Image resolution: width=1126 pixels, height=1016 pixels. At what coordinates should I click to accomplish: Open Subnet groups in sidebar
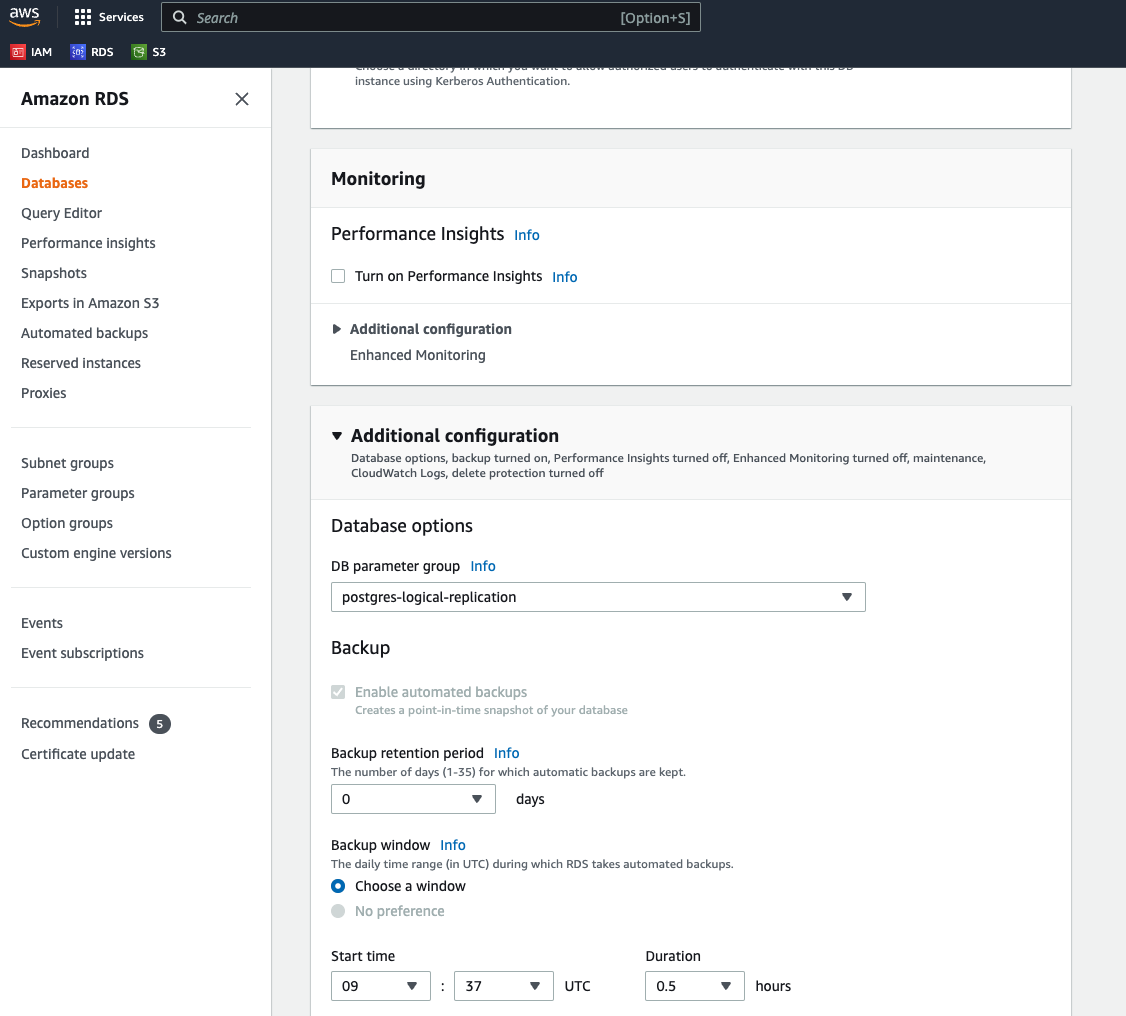point(68,463)
